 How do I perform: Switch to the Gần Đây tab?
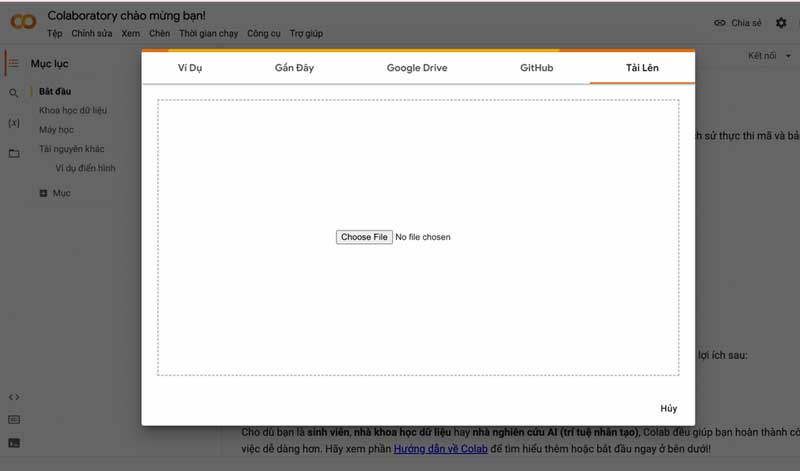tap(295, 68)
